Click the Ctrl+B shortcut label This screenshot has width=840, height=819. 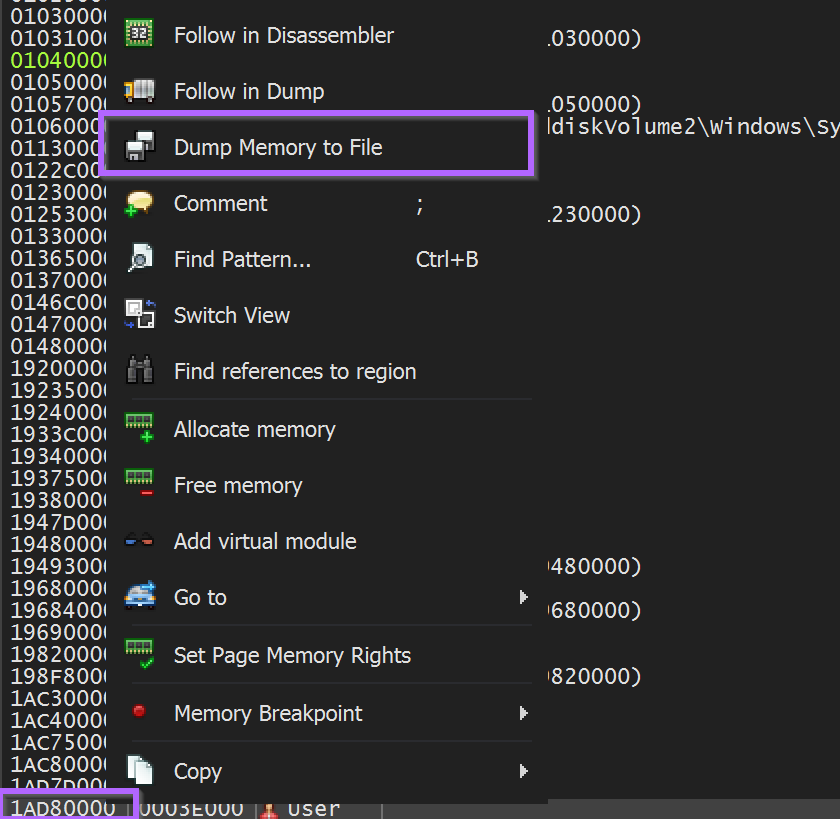point(447,259)
